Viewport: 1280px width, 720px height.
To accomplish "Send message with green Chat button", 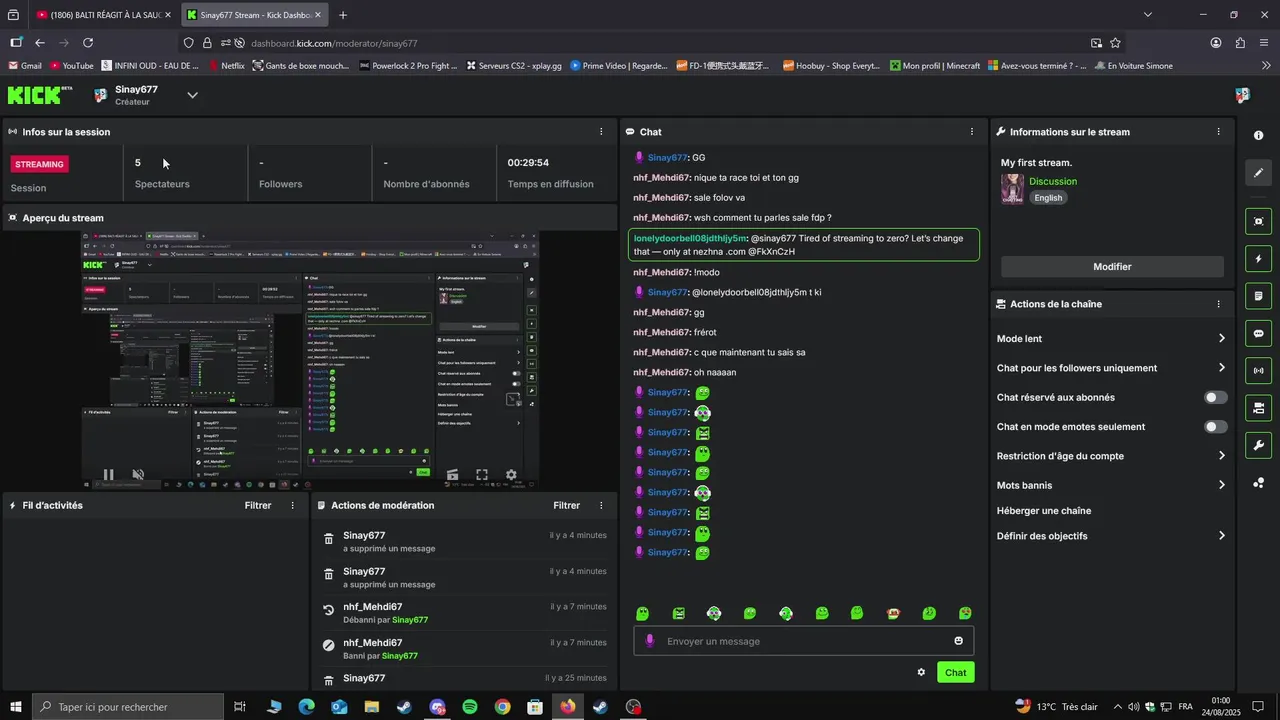I will point(955,672).
